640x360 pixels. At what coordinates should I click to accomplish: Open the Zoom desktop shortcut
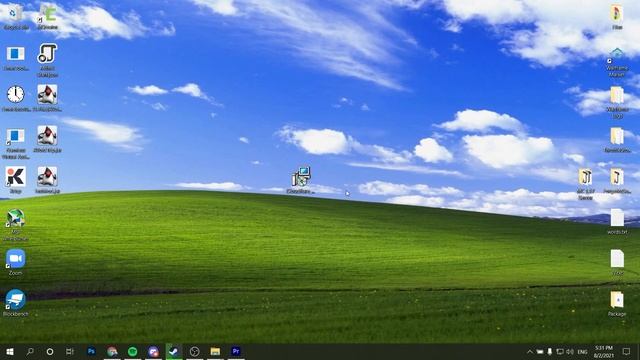pyautogui.click(x=16, y=262)
